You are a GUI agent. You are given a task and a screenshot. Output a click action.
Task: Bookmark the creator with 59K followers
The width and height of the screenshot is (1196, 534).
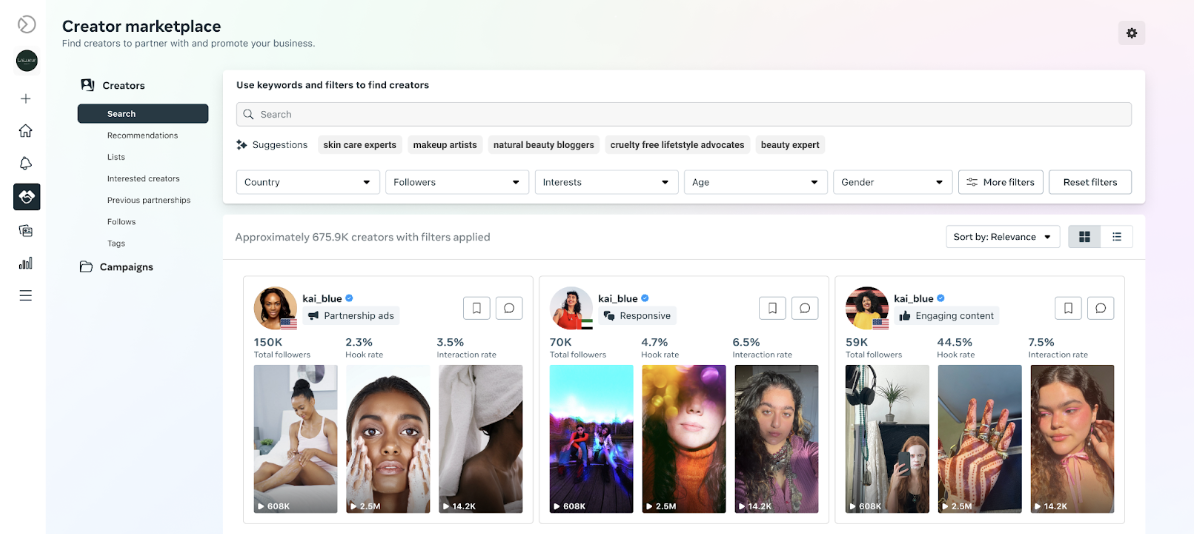[1068, 308]
